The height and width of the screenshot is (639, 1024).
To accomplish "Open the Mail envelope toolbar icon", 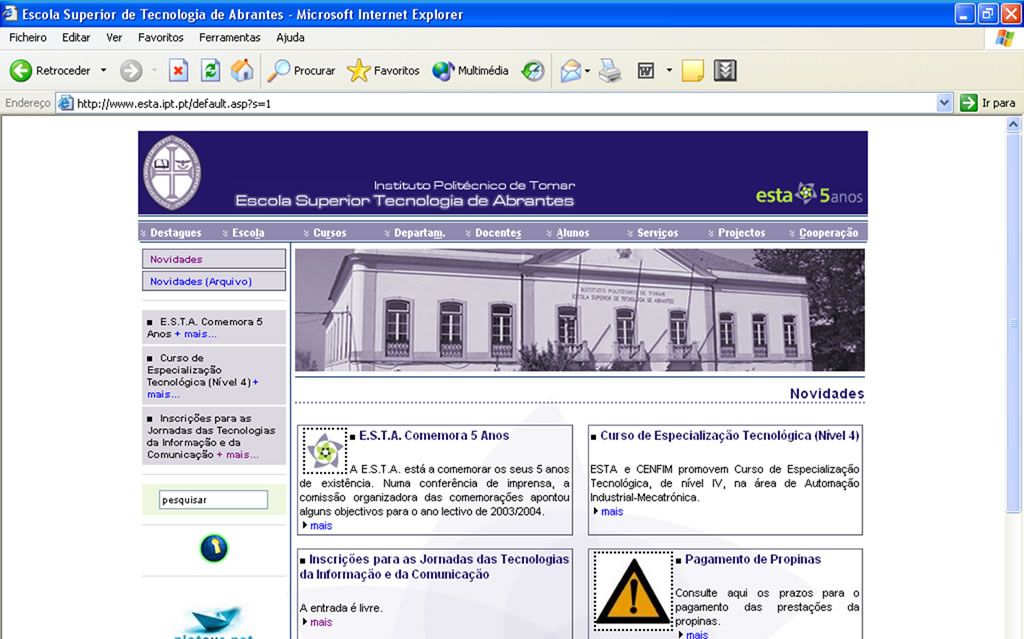I will click(570, 71).
